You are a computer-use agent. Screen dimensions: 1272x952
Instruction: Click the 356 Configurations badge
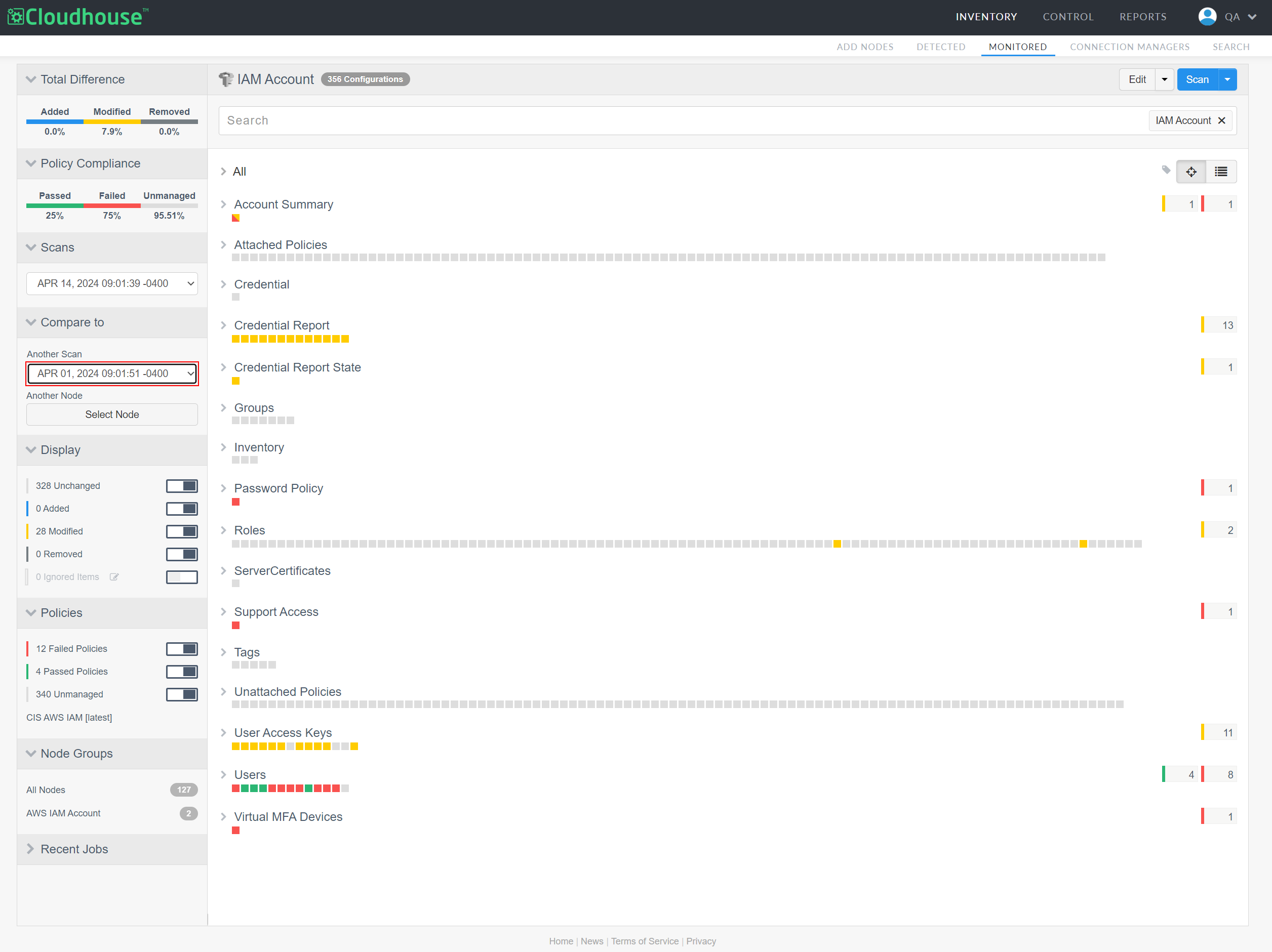pos(365,79)
